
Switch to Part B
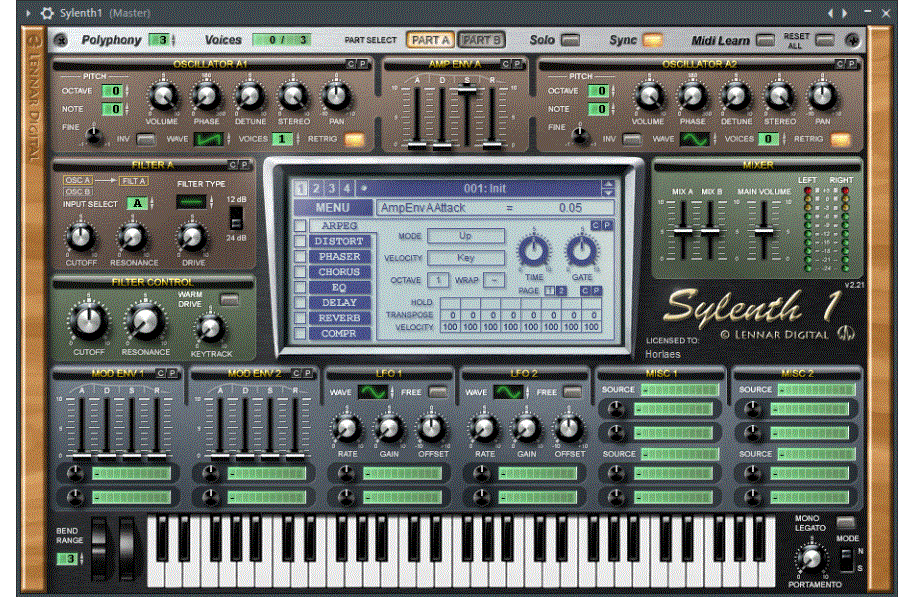coord(482,40)
